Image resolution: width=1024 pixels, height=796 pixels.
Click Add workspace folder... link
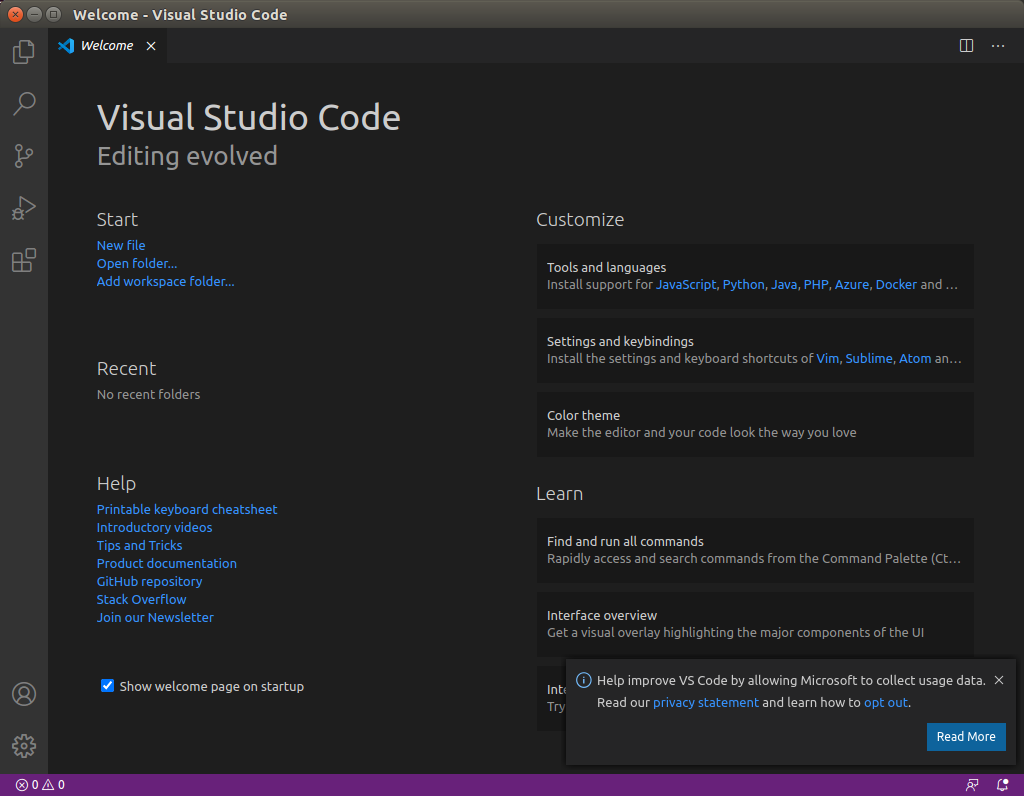(165, 281)
